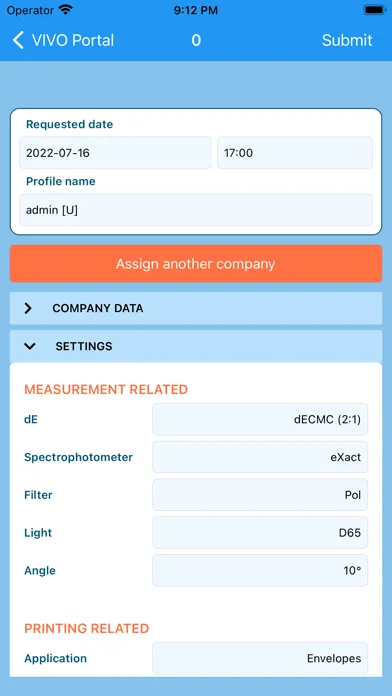Select the Light field showing D65
The width and height of the screenshot is (392, 696).
coord(260,533)
